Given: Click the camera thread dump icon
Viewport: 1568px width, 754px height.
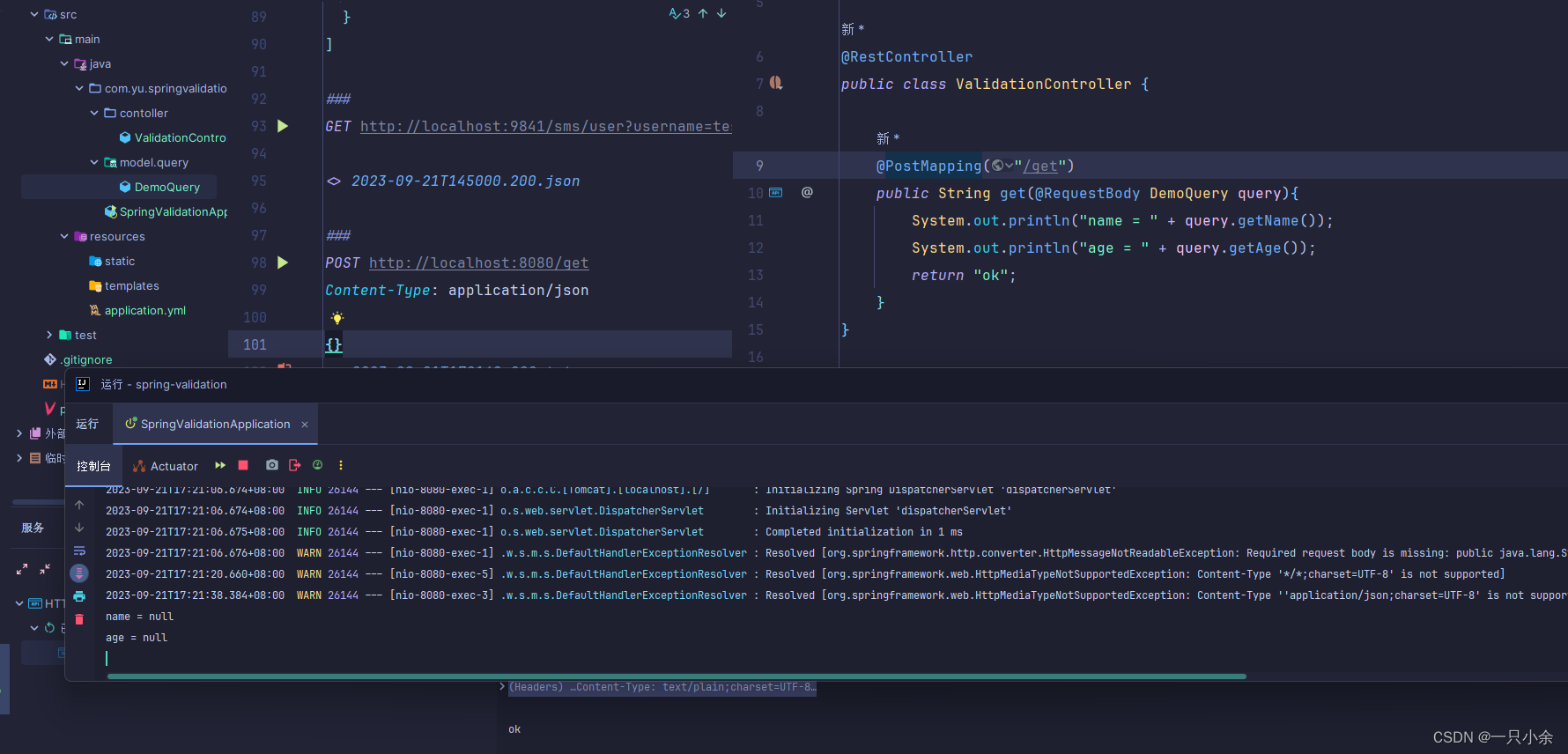Looking at the screenshot, I should (x=272, y=465).
